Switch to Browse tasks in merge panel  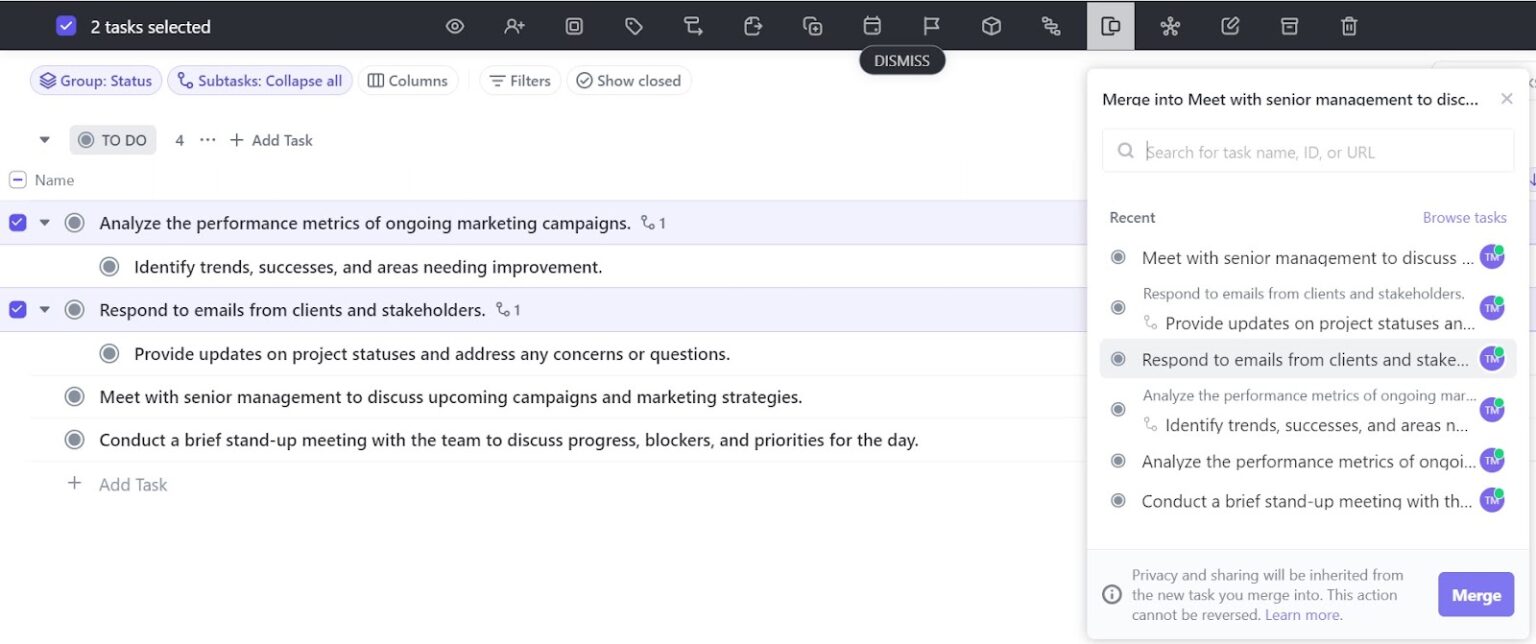coord(1464,217)
